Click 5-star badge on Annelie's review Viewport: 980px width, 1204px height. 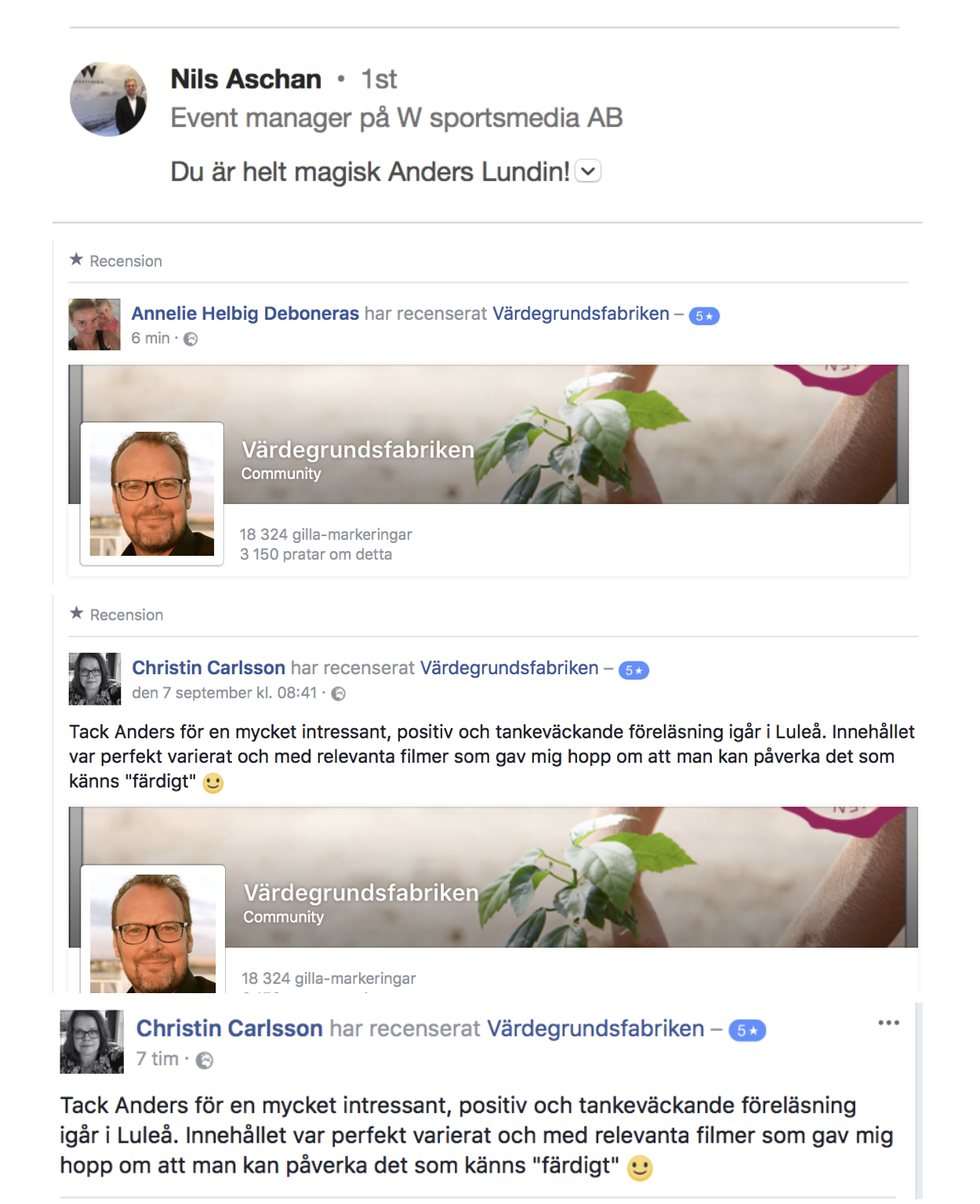(x=704, y=316)
